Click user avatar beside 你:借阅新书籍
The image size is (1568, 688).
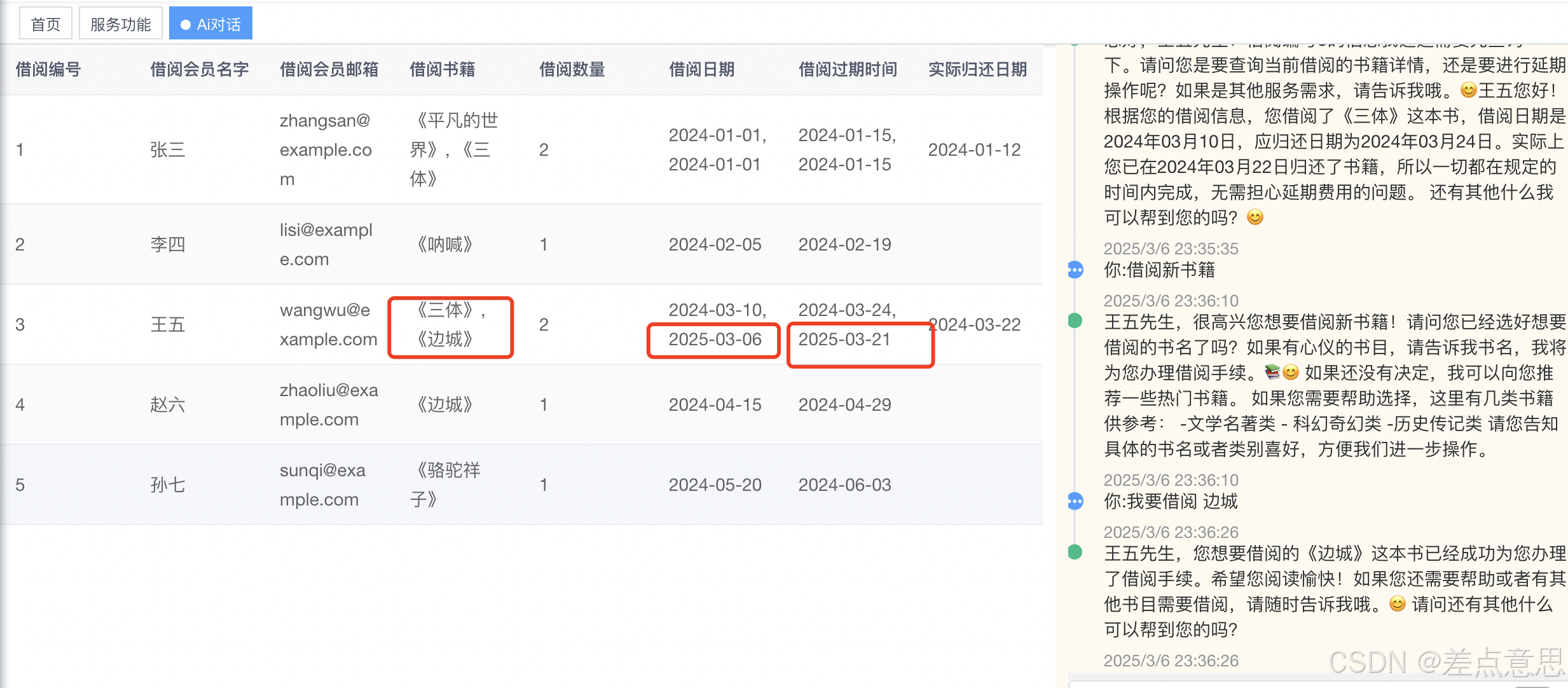click(x=1075, y=270)
